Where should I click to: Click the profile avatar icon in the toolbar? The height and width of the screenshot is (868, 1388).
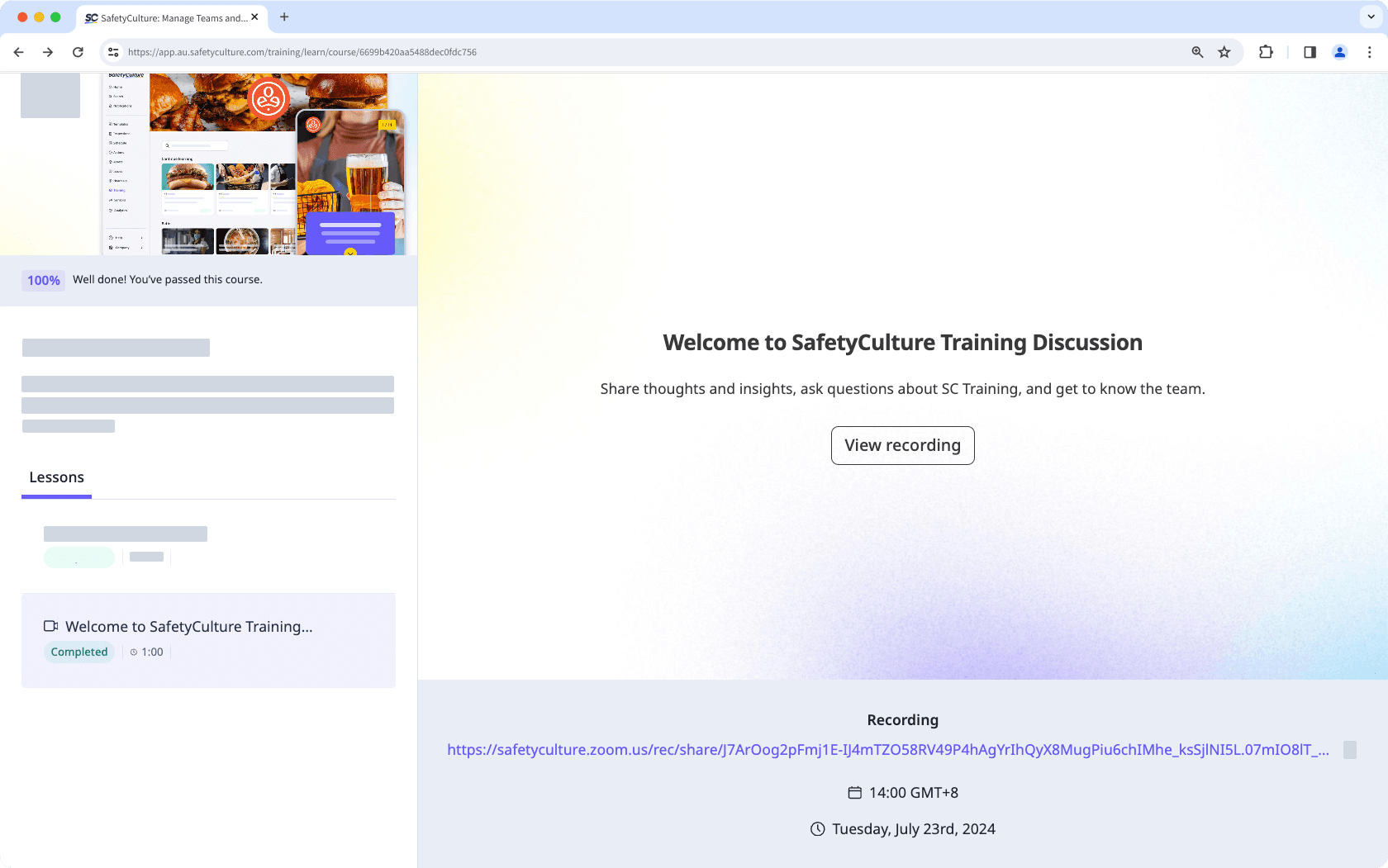point(1340,51)
